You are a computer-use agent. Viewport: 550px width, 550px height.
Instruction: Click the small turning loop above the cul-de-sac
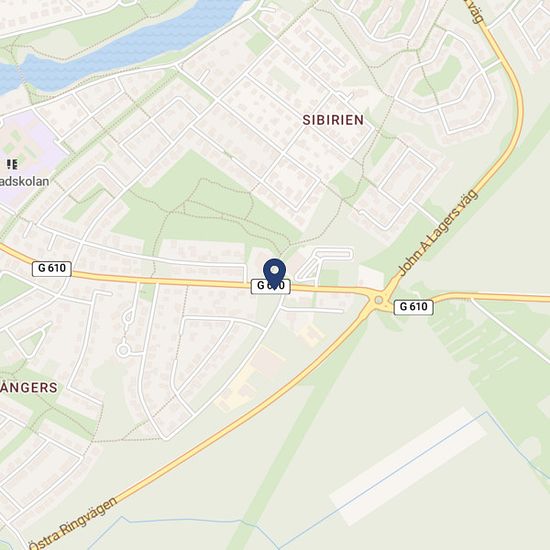128,317
